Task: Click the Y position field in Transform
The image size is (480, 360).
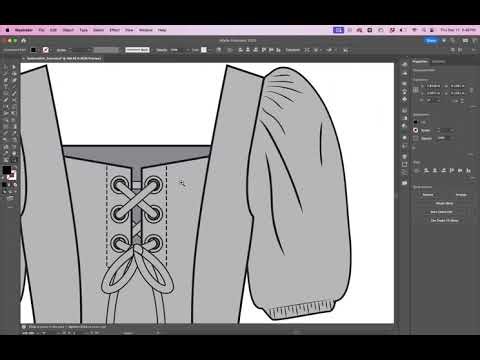Action: tap(433, 93)
